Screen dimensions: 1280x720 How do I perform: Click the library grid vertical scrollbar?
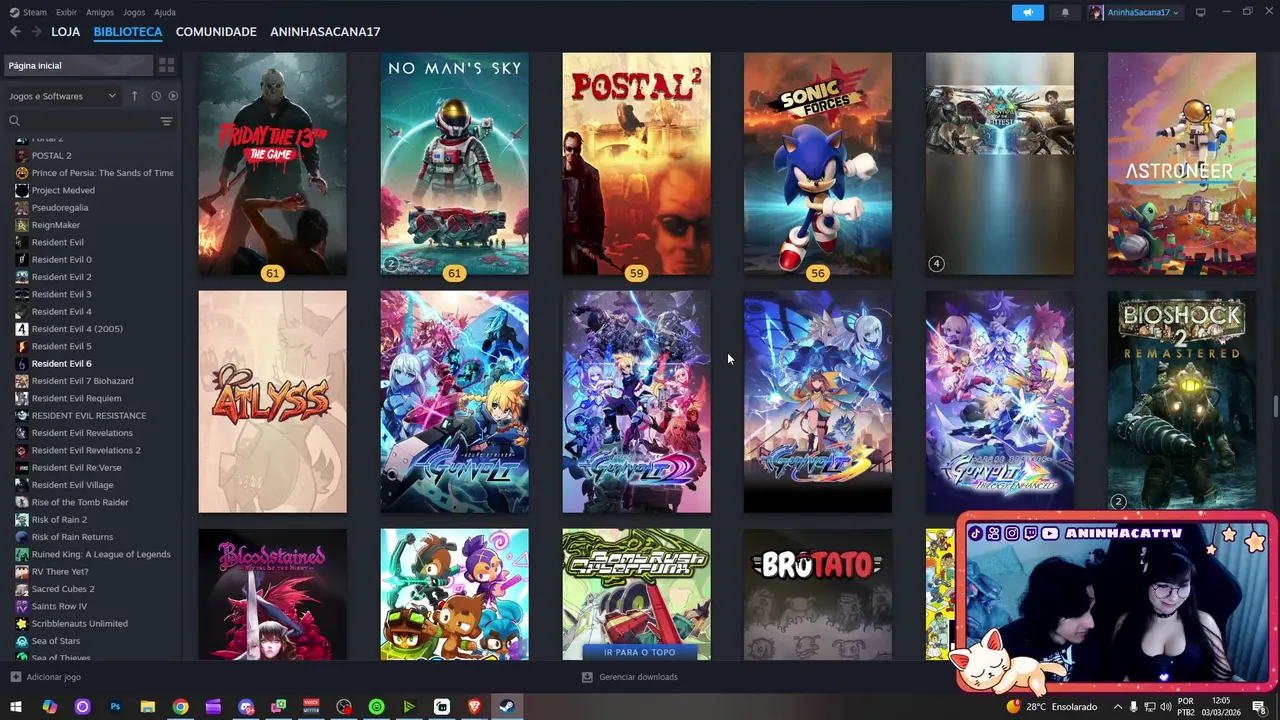[1275, 408]
